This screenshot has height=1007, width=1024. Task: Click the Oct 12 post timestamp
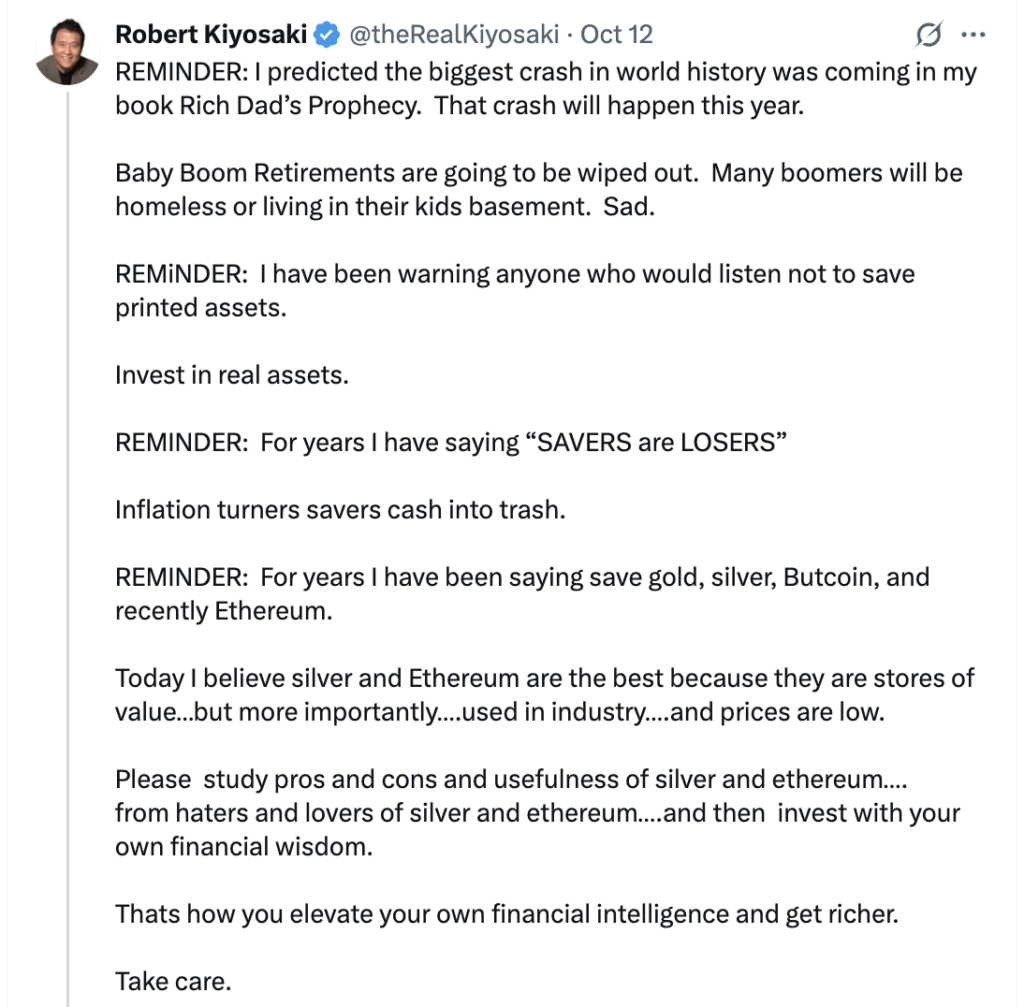coord(616,35)
